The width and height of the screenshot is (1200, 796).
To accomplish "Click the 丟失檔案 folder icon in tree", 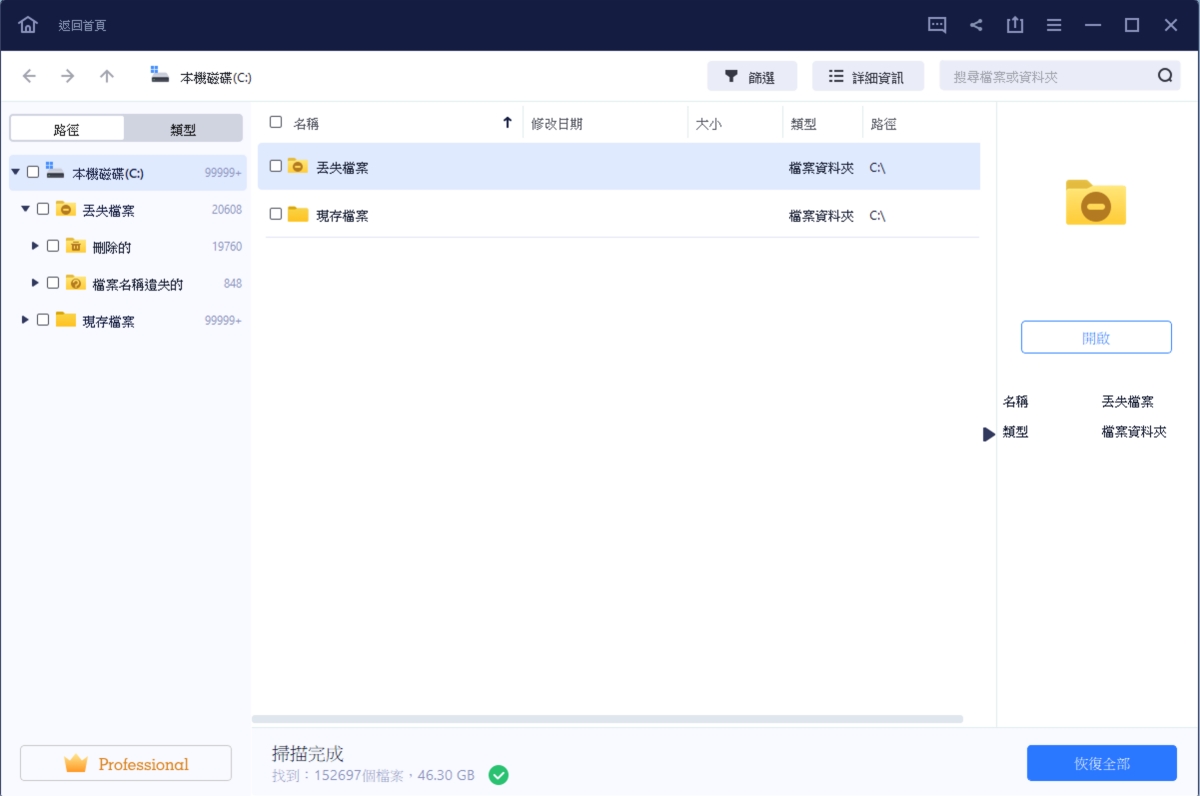I will click(65, 209).
